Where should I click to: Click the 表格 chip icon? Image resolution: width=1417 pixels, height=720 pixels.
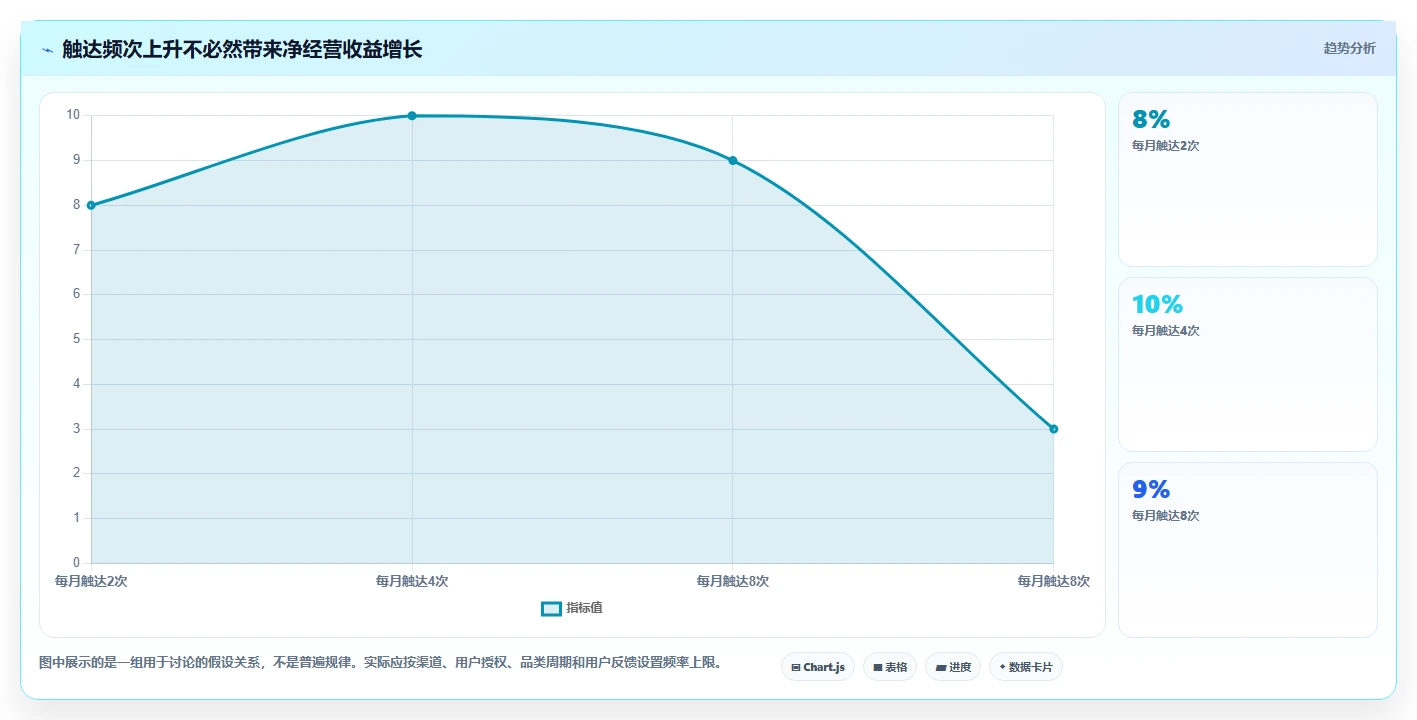pos(878,667)
